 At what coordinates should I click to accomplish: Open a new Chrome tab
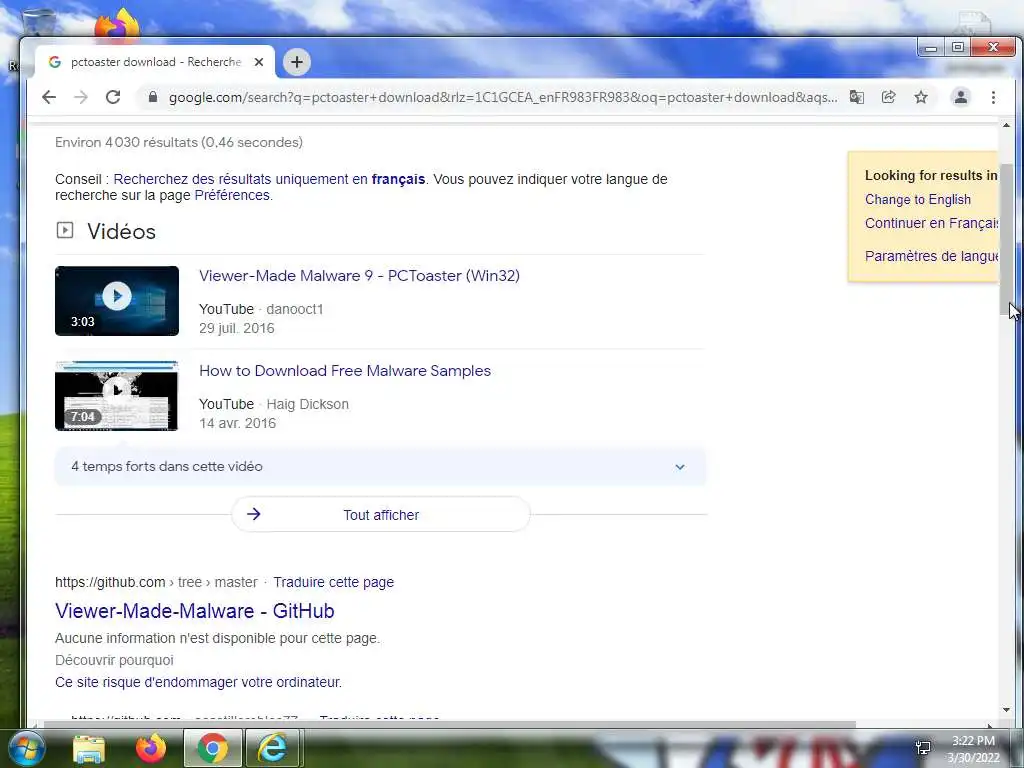point(296,62)
